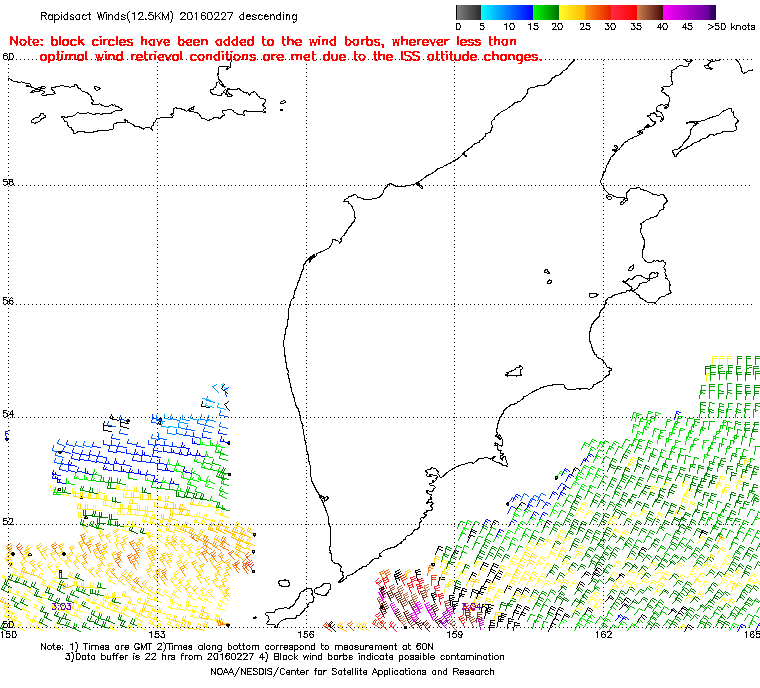
Task: Click the "0" label under the color bar
Action: coord(459,27)
